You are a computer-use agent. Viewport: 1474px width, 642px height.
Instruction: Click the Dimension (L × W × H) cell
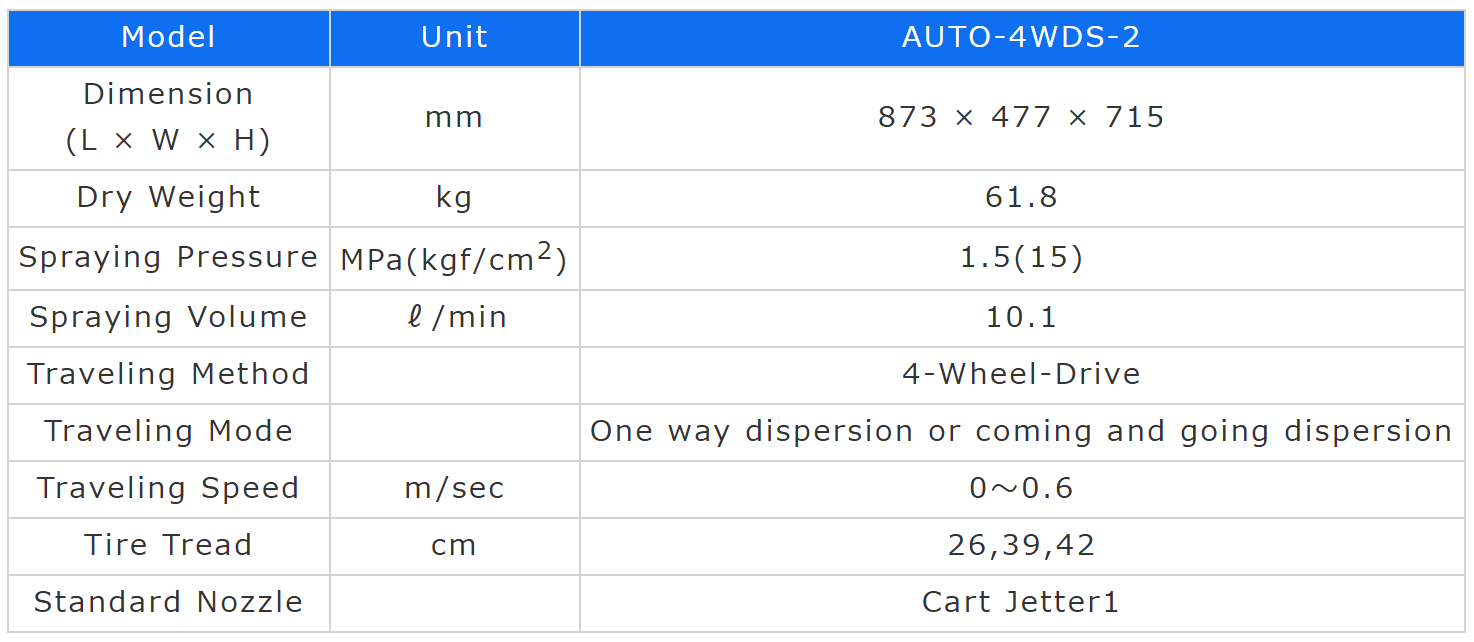coord(168,117)
